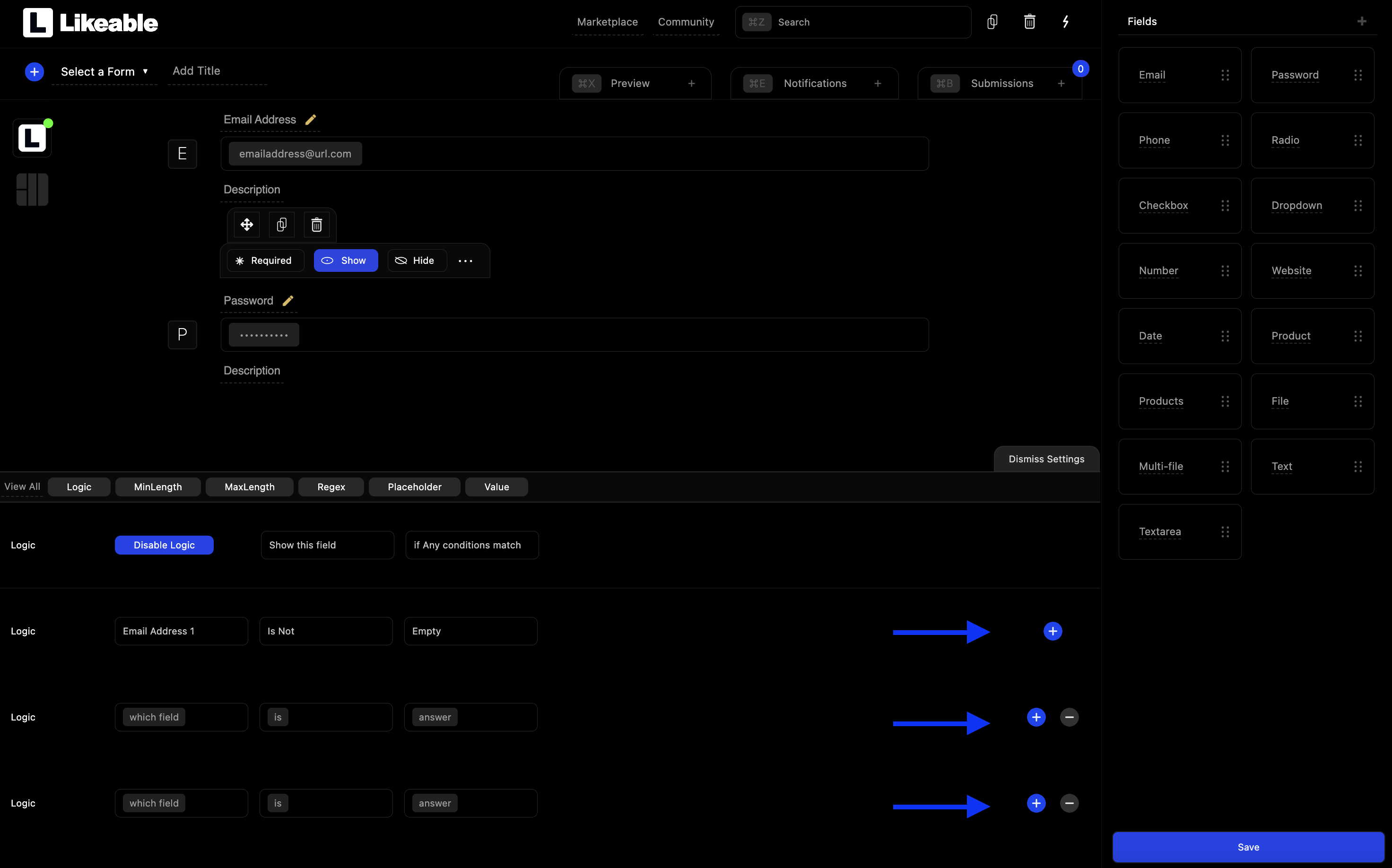The image size is (1392, 868).
Task: Click the drag handle icon on Email field
Action: point(1225,75)
